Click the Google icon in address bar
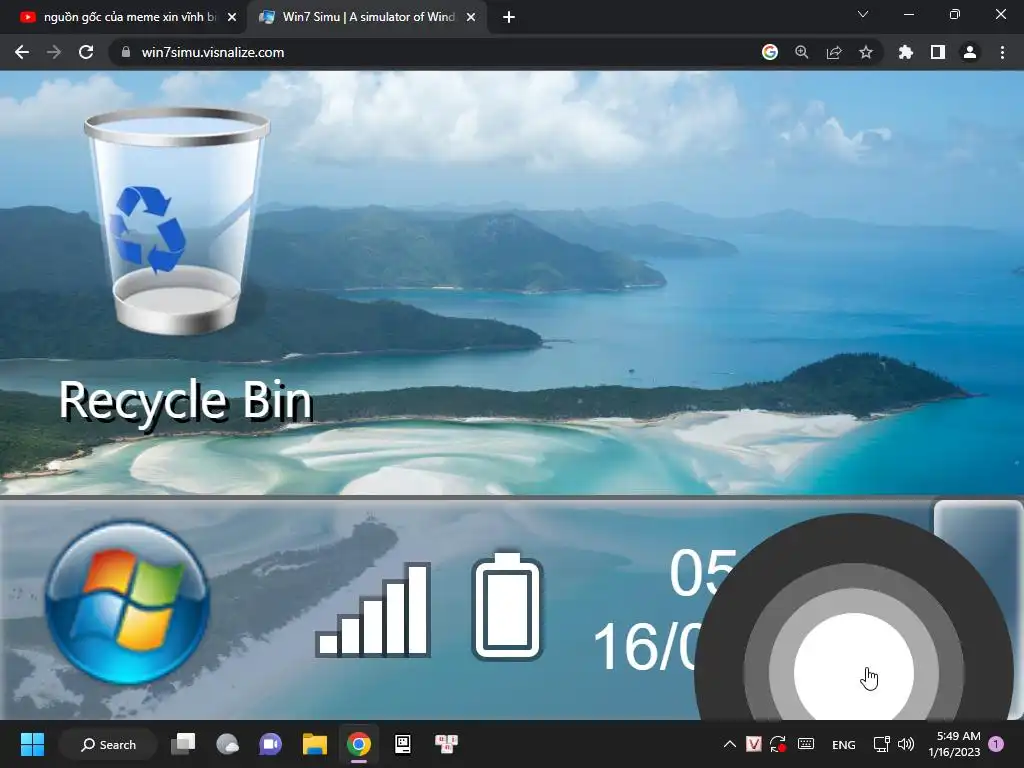Screen dimensions: 1024x768 click(x=770, y=52)
